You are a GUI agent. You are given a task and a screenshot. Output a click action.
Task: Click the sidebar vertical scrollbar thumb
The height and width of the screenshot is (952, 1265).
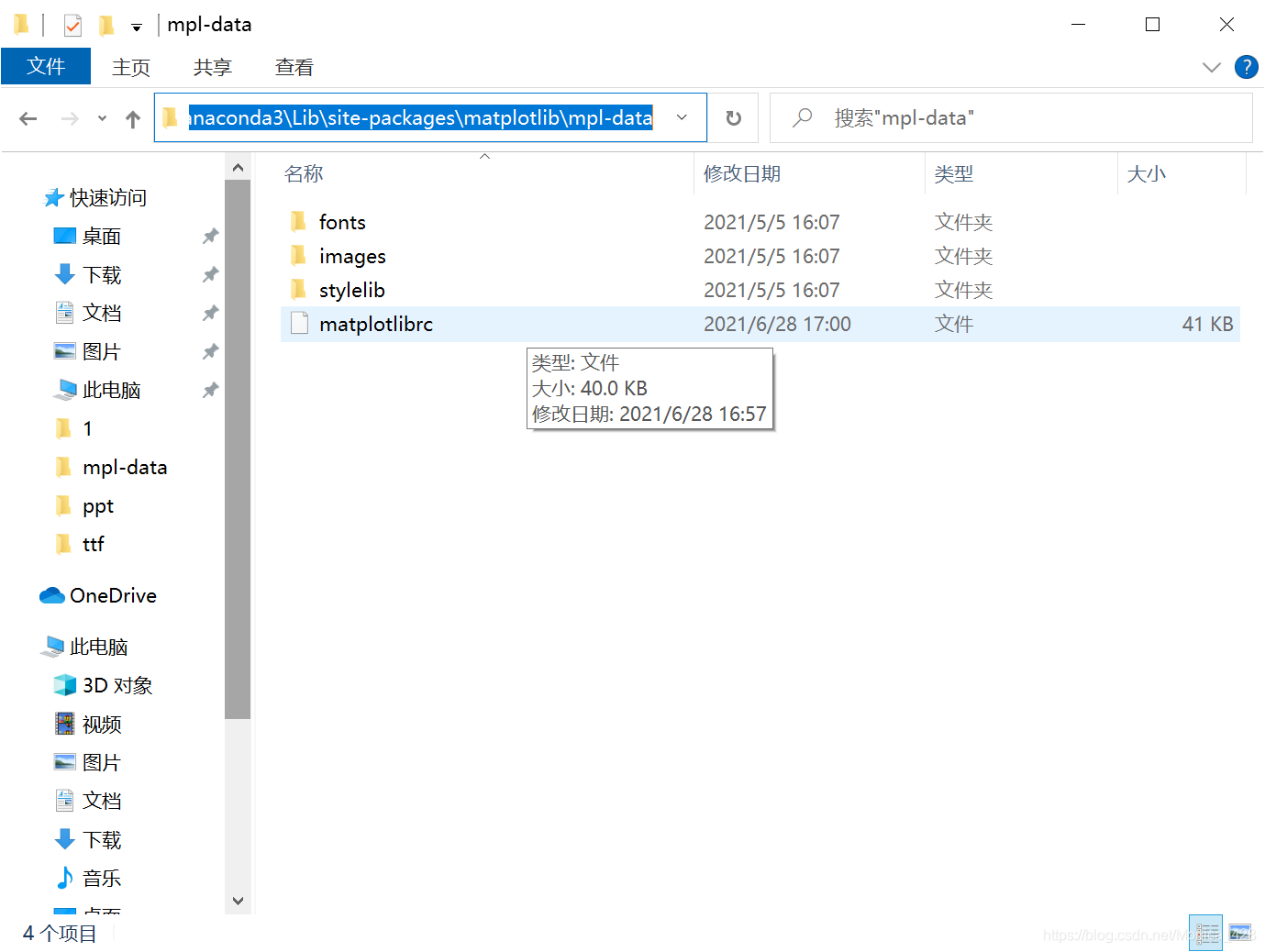click(238, 449)
